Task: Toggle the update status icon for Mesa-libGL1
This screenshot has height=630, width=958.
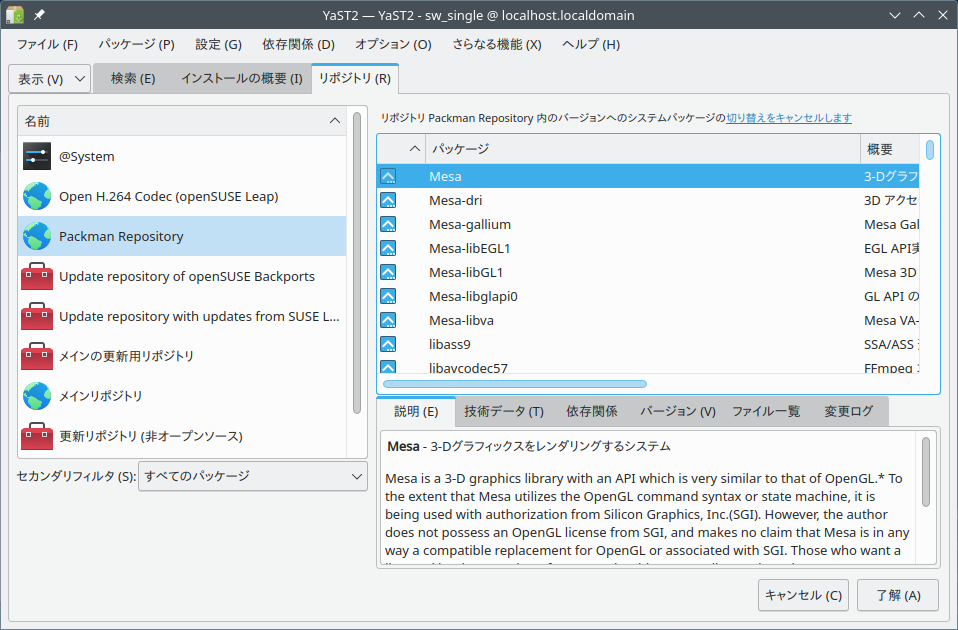Action: 388,273
